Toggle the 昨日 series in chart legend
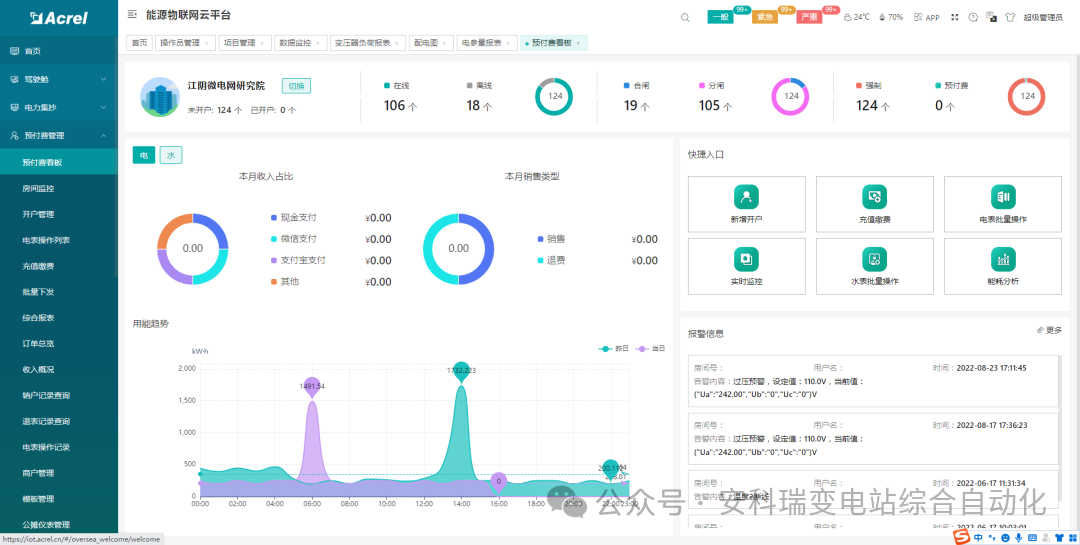This screenshot has height=545, width=1080. [614, 349]
